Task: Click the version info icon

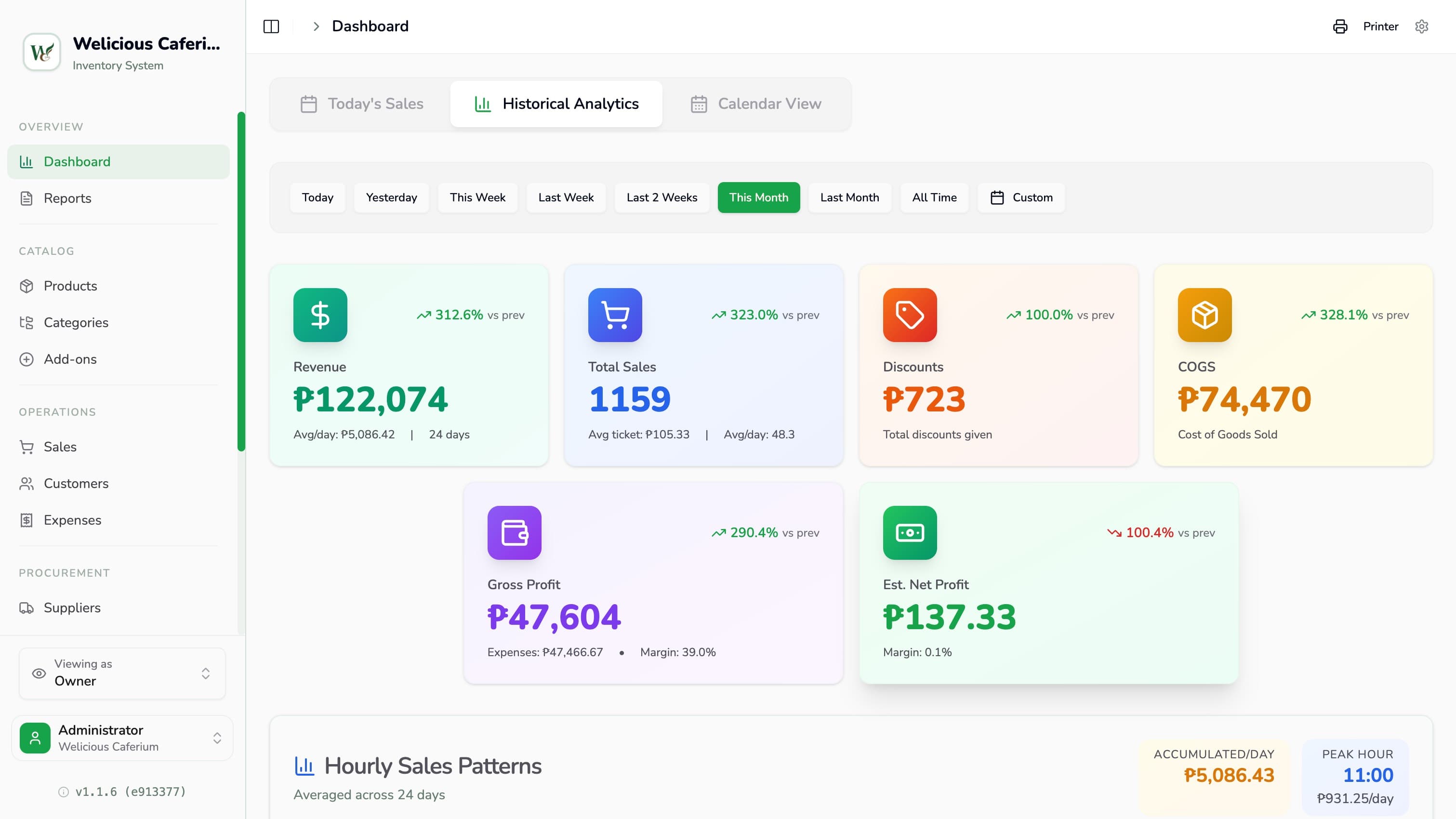Action: pyautogui.click(x=63, y=792)
